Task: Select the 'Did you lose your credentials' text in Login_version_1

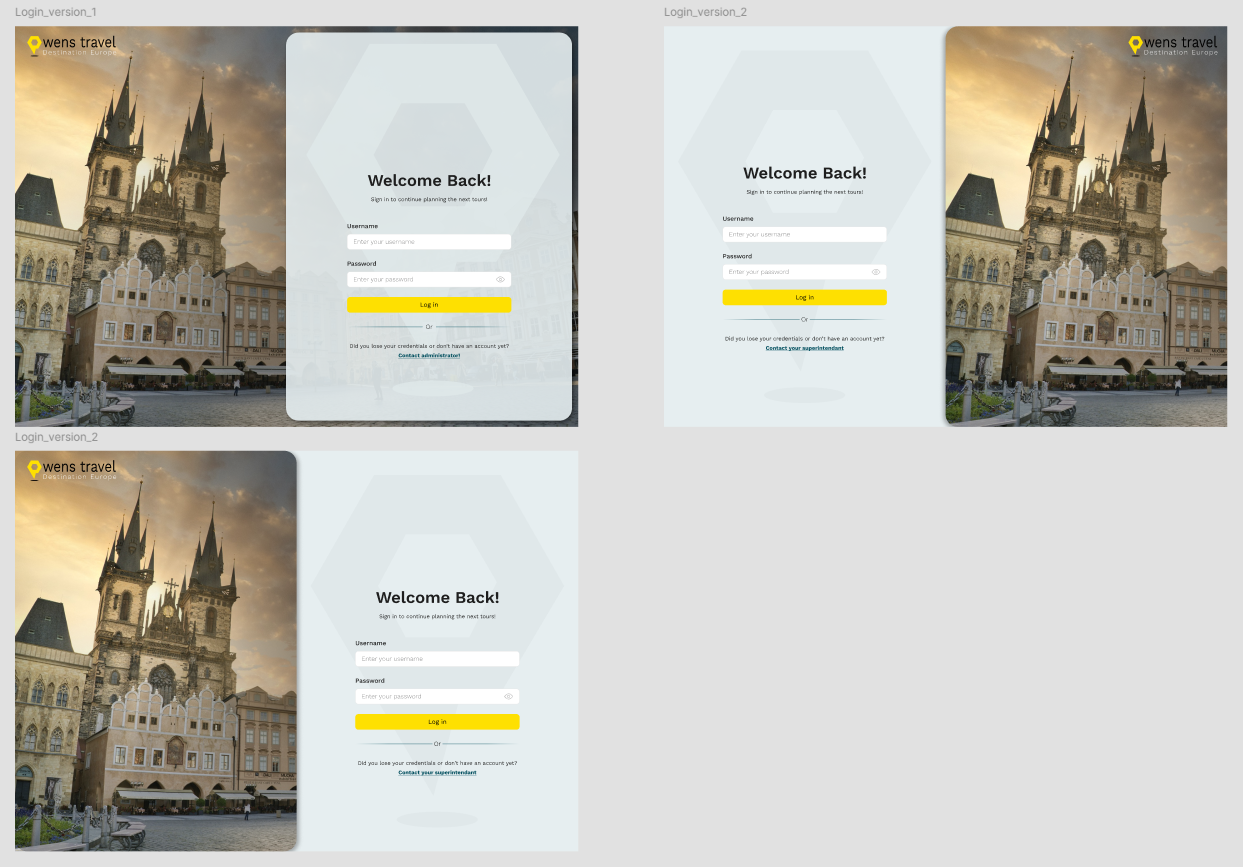Action: click(429, 346)
